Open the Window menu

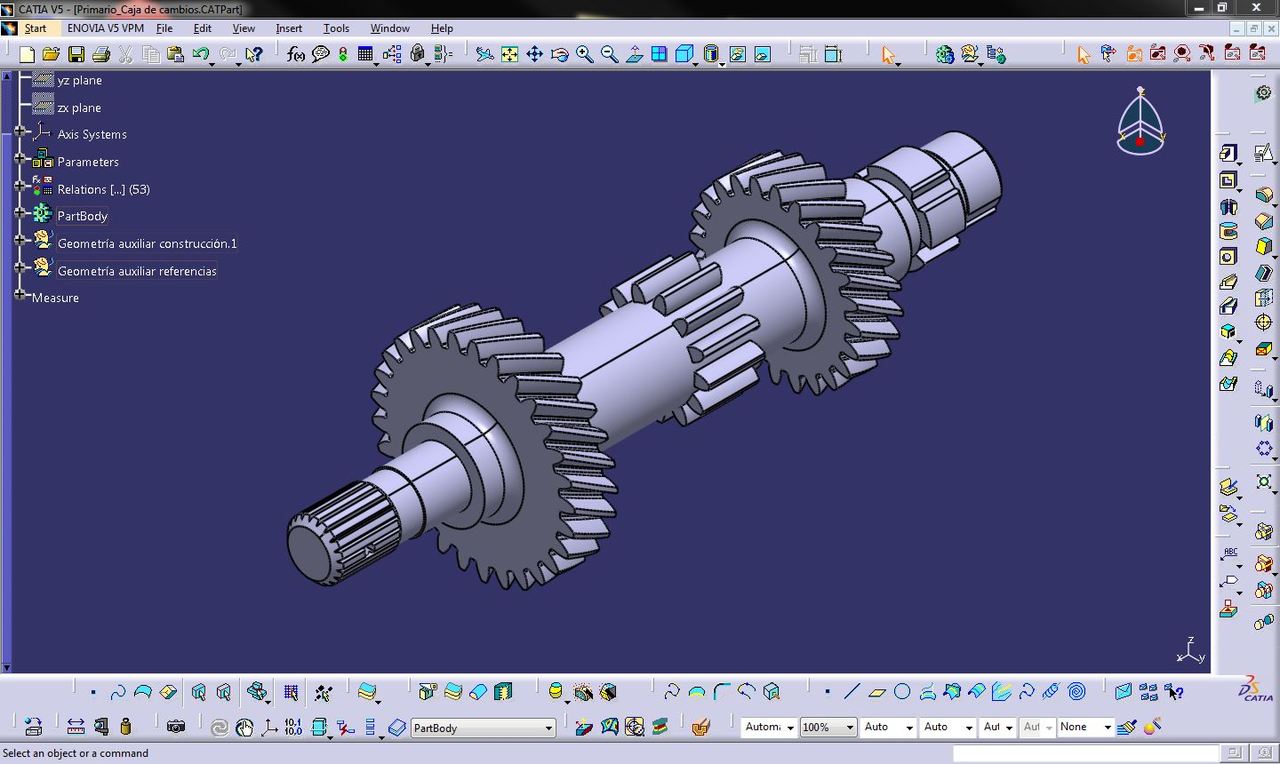click(x=390, y=28)
